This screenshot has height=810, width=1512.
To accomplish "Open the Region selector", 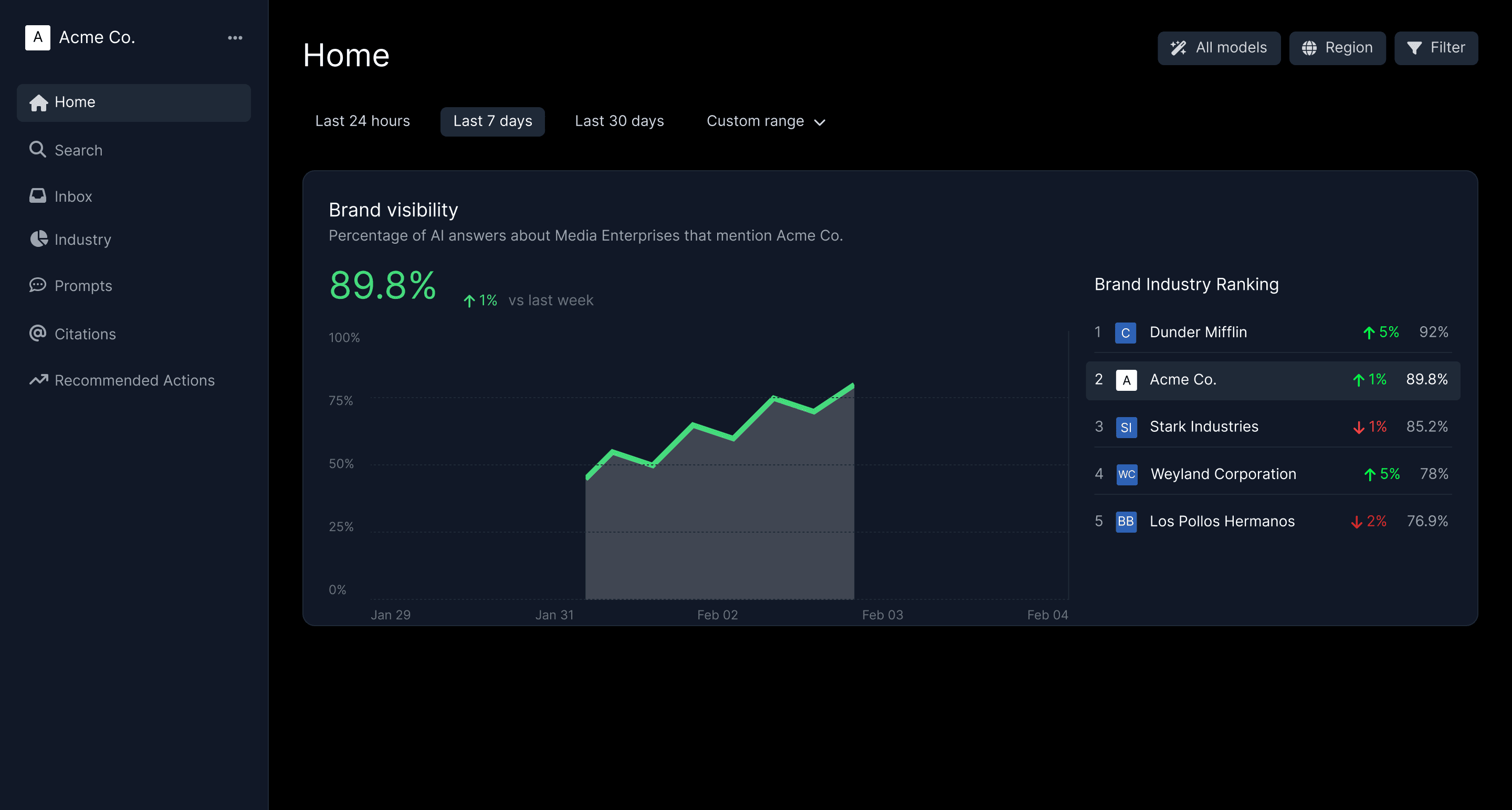I will tap(1337, 48).
